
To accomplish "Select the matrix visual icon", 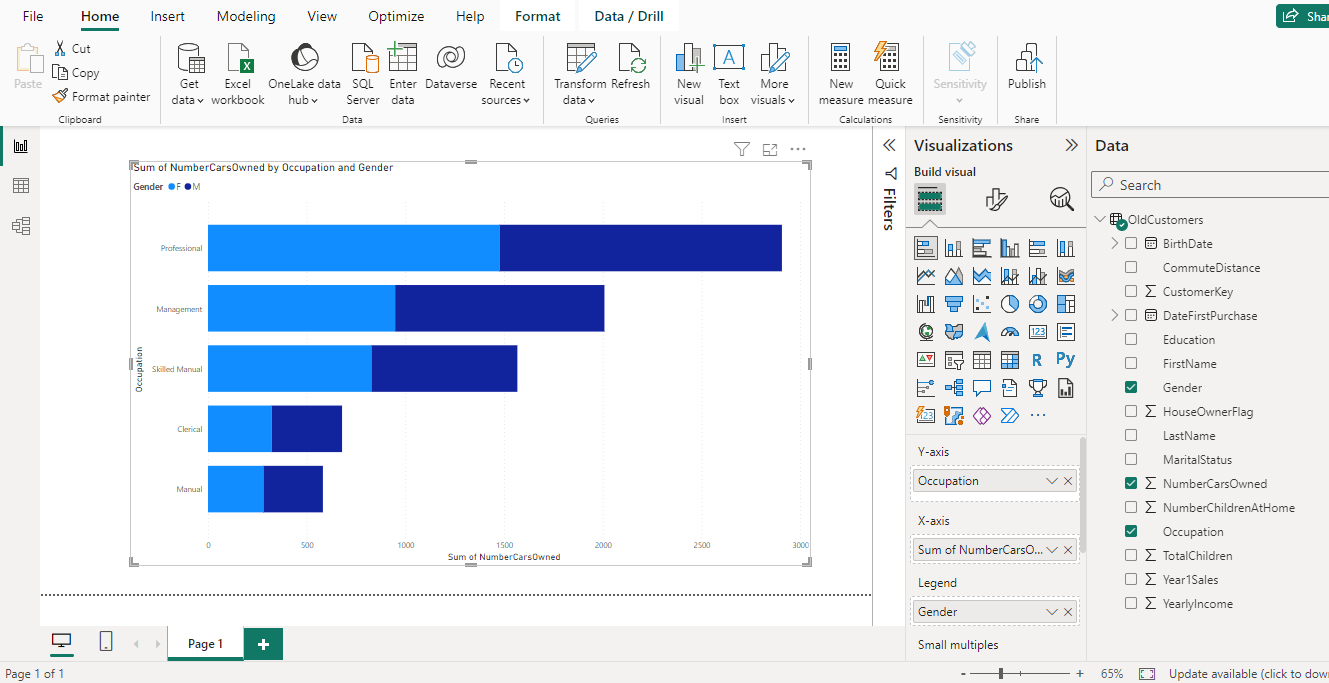I will (1008, 360).
